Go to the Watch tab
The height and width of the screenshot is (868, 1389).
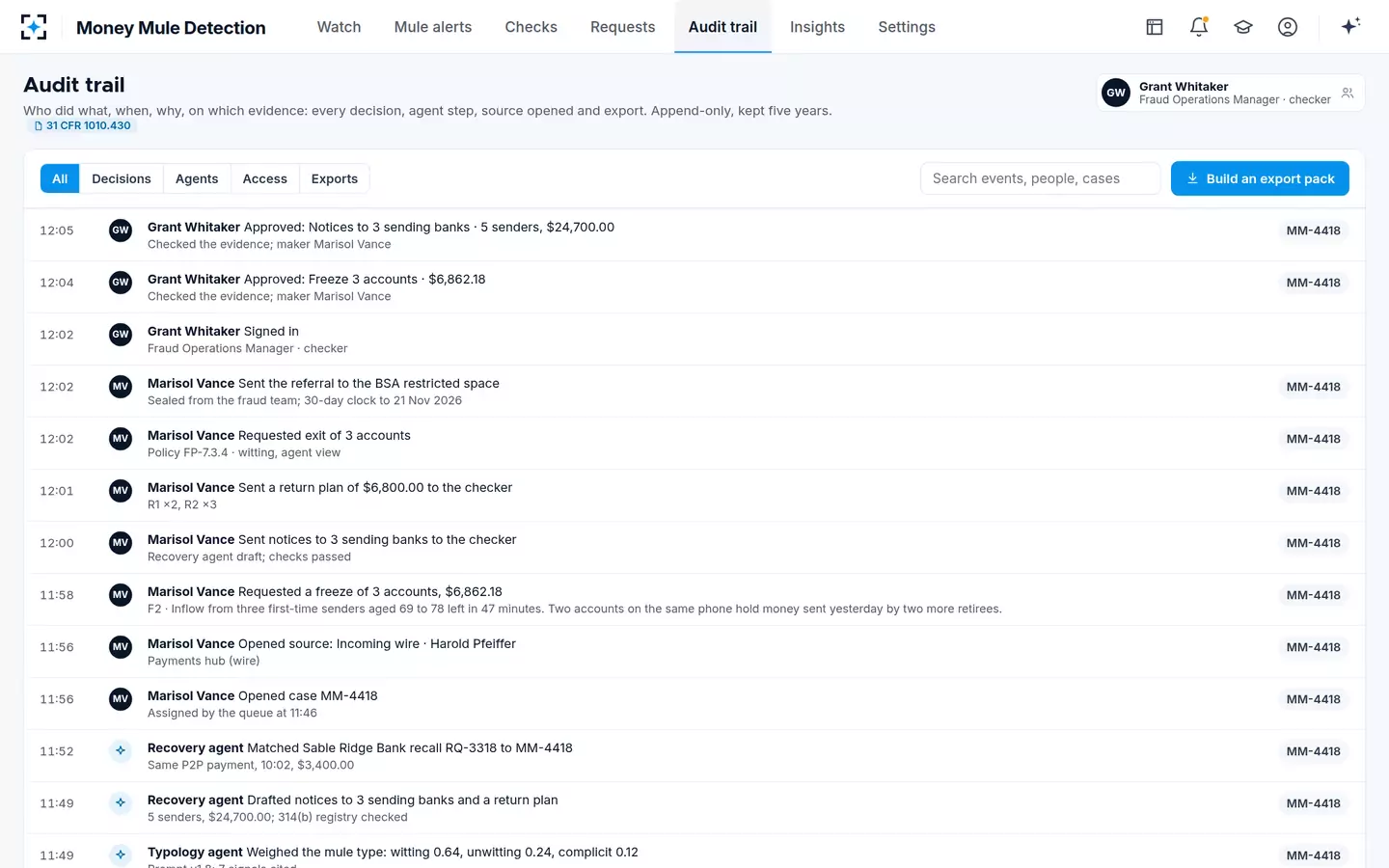(x=340, y=27)
